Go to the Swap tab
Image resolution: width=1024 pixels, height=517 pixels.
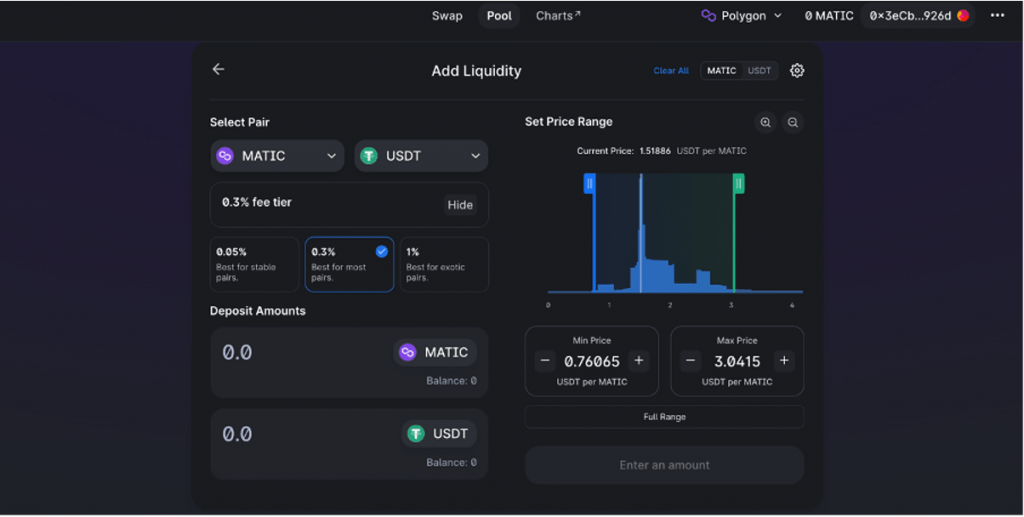pos(447,16)
